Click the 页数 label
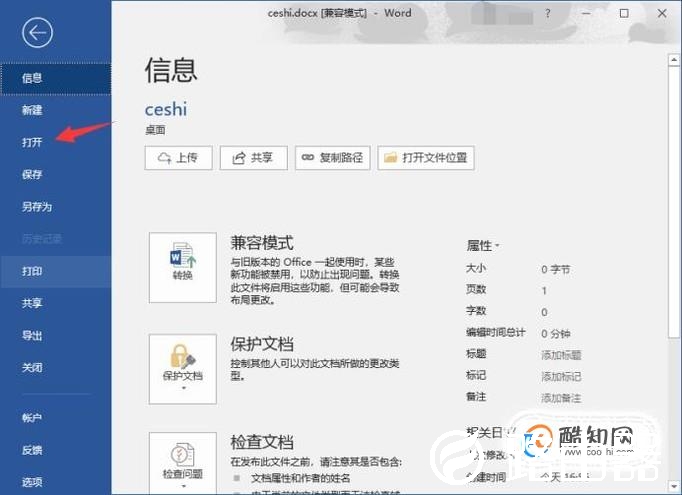 pos(476,289)
